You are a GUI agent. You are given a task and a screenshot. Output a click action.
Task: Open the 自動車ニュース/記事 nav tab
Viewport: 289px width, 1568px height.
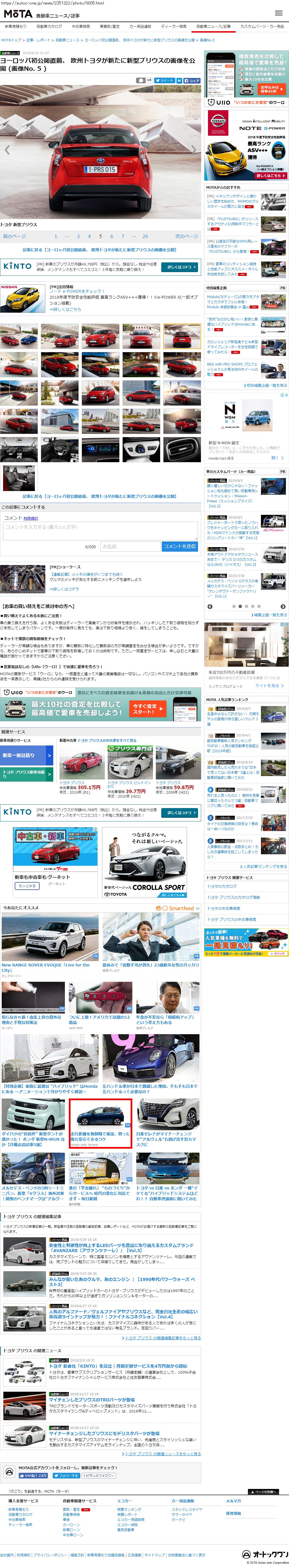(214, 27)
